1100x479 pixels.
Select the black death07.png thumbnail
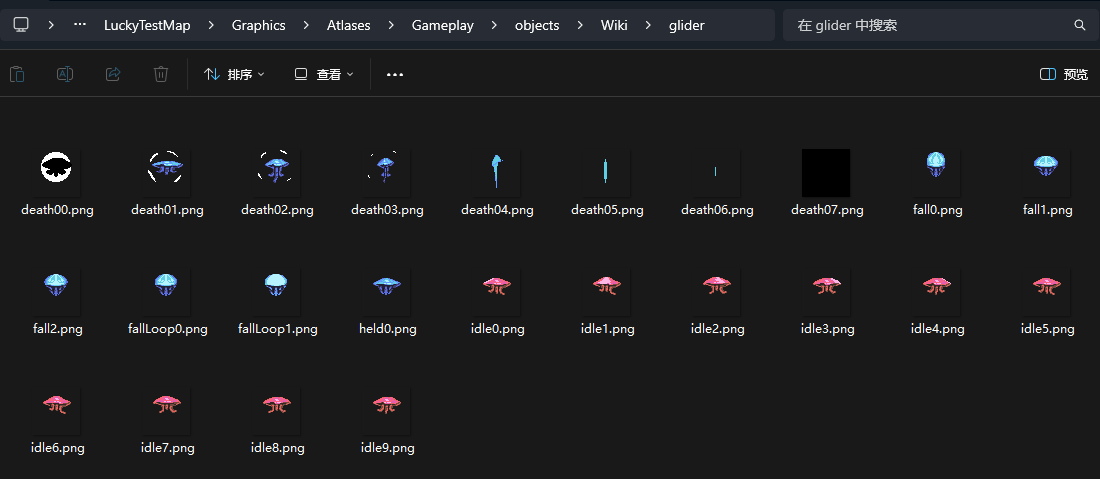click(826, 173)
